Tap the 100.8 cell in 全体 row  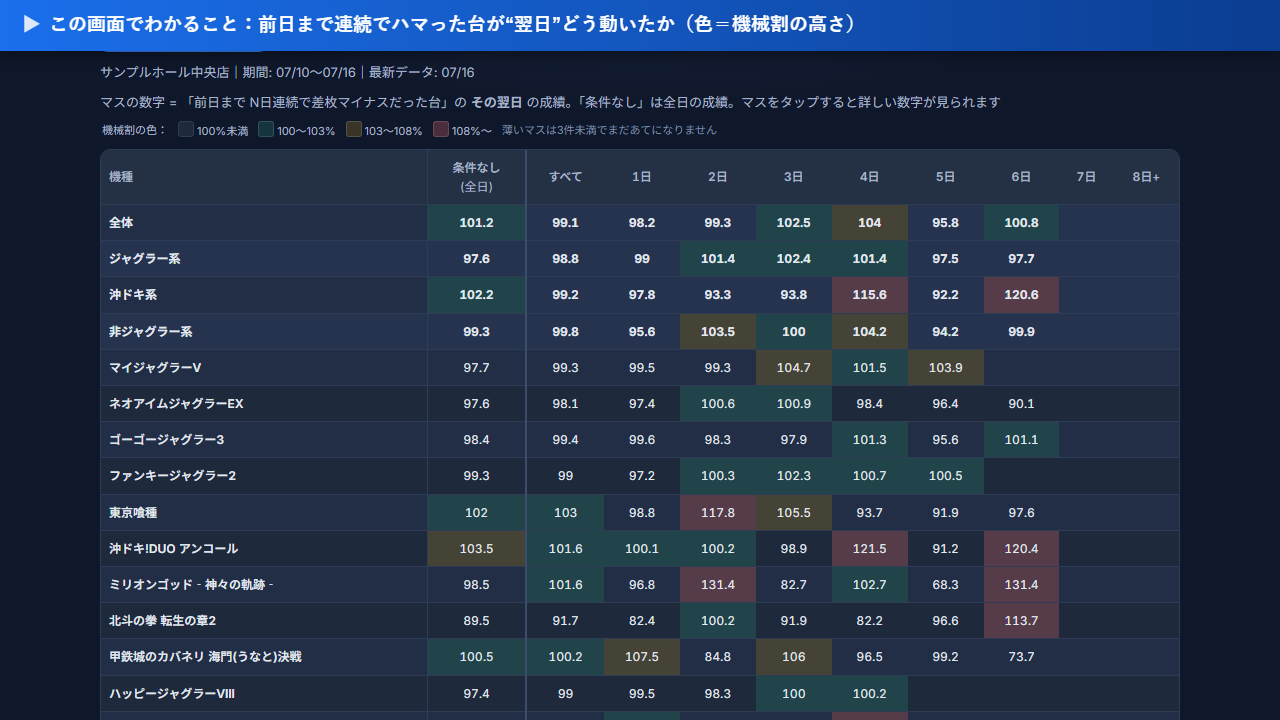click(x=1021, y=223)
